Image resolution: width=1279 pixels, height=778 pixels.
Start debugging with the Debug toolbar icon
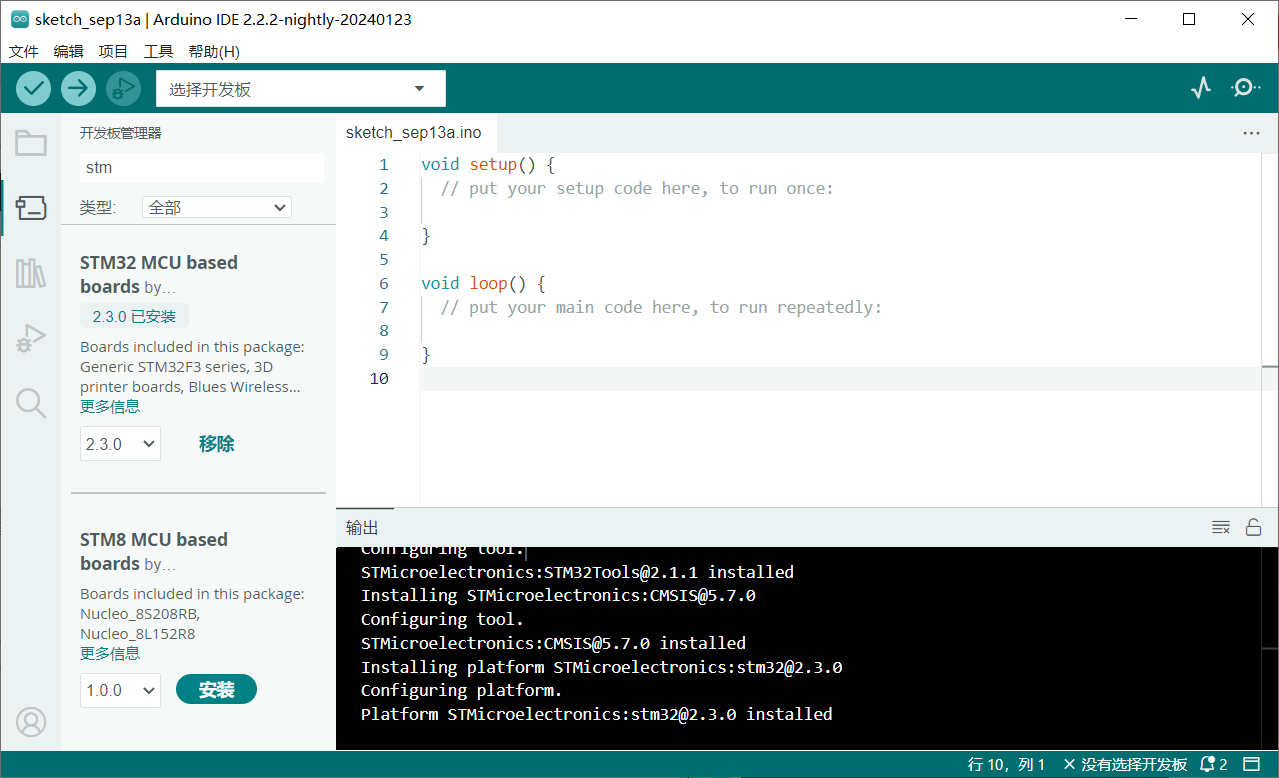(x=123, y=89)
